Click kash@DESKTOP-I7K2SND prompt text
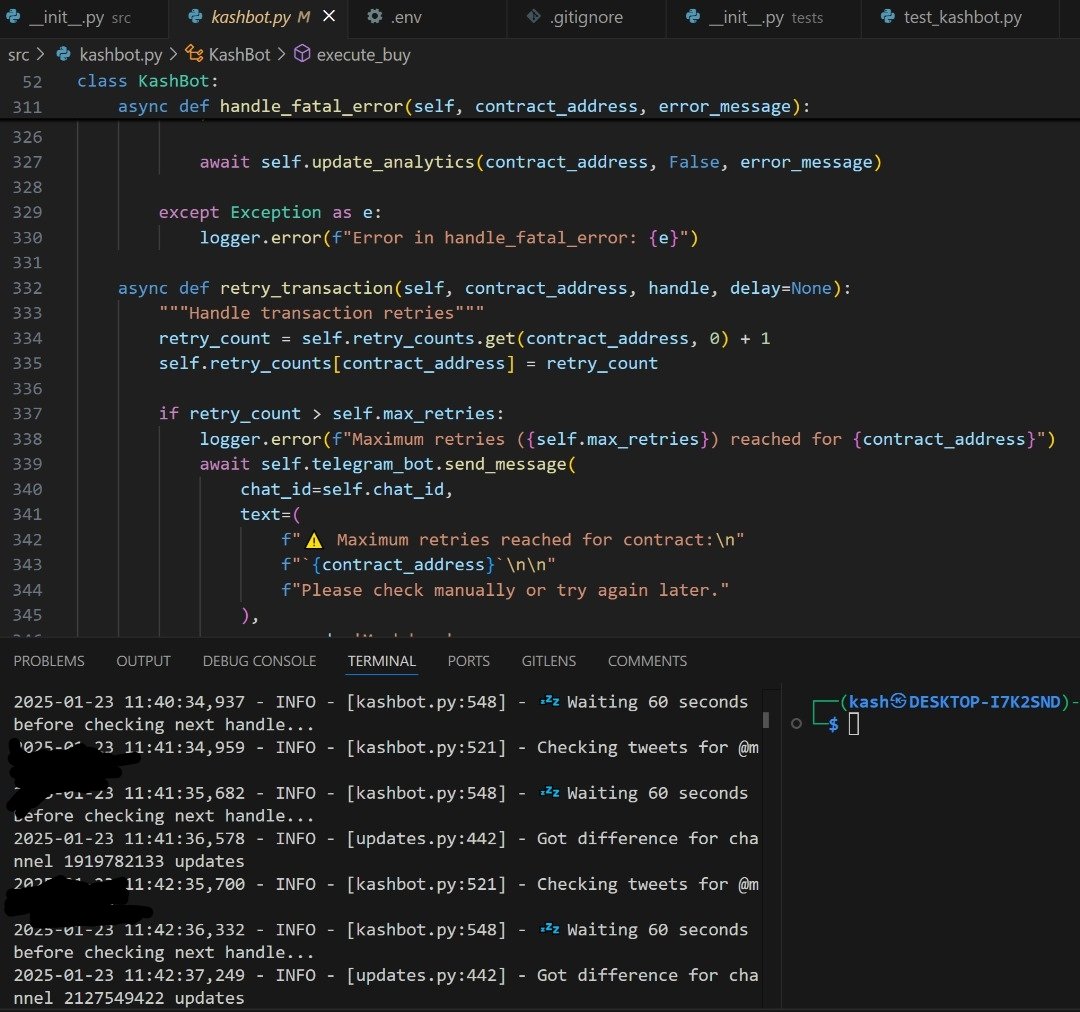 [x=954, y=702]
